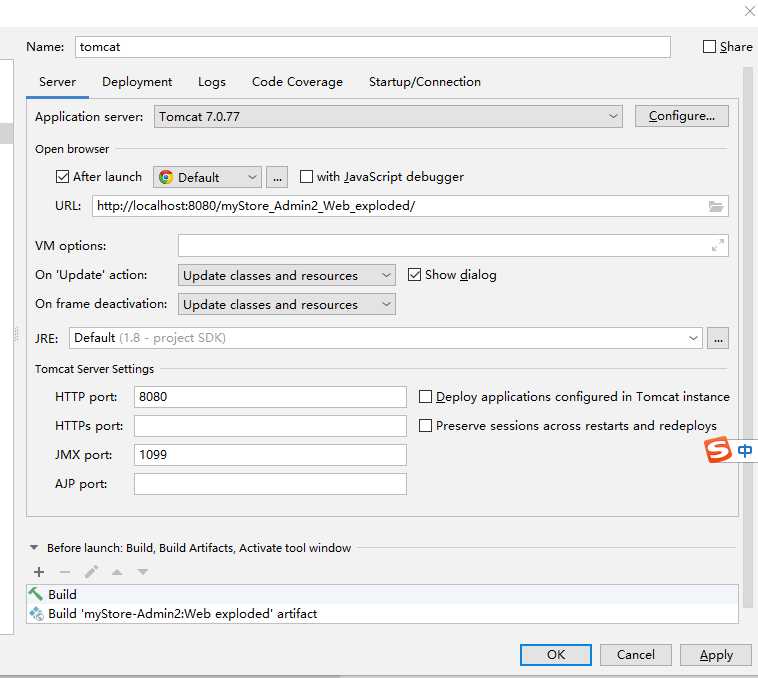Add a new before-launch task with plus icon
This screenshot has height=678, width=758.
pyautogui.click(x=39, y=572)
